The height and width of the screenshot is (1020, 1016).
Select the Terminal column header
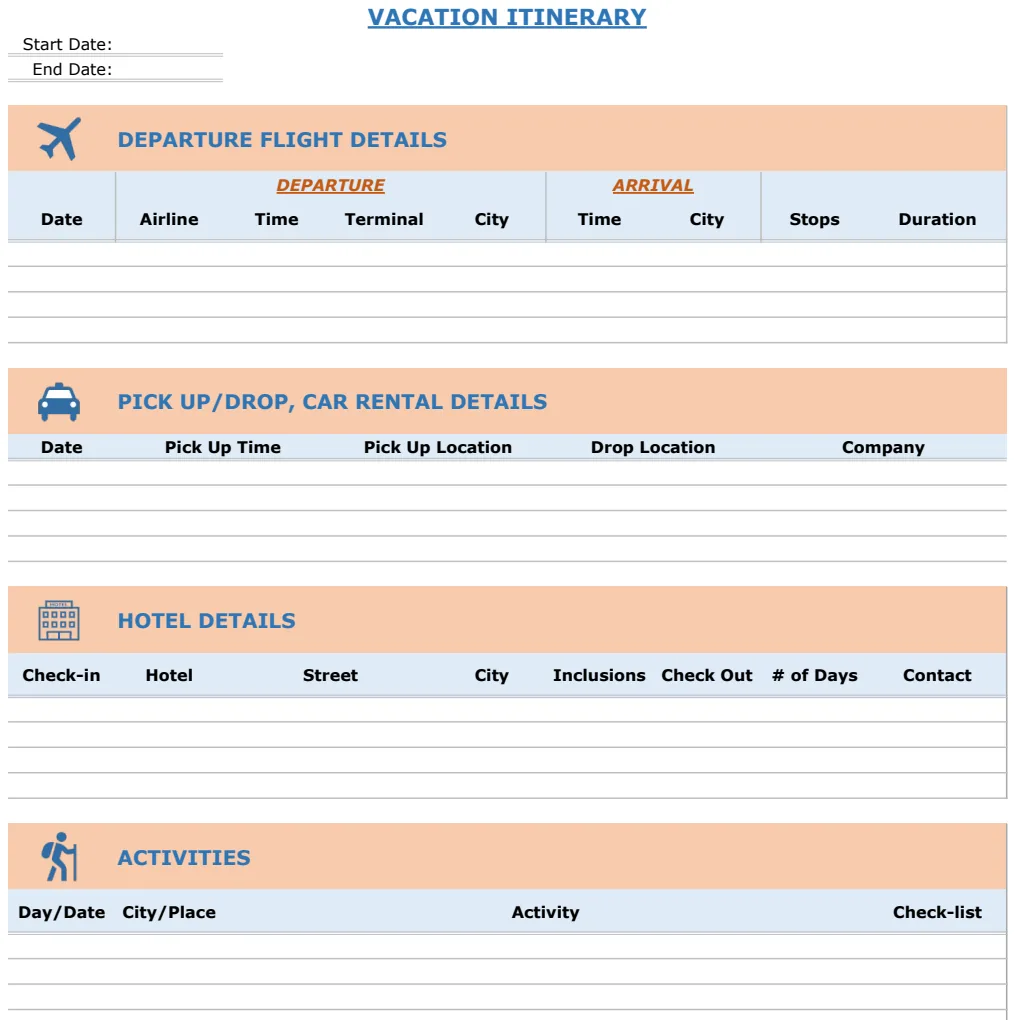click(x=384, y=219)
